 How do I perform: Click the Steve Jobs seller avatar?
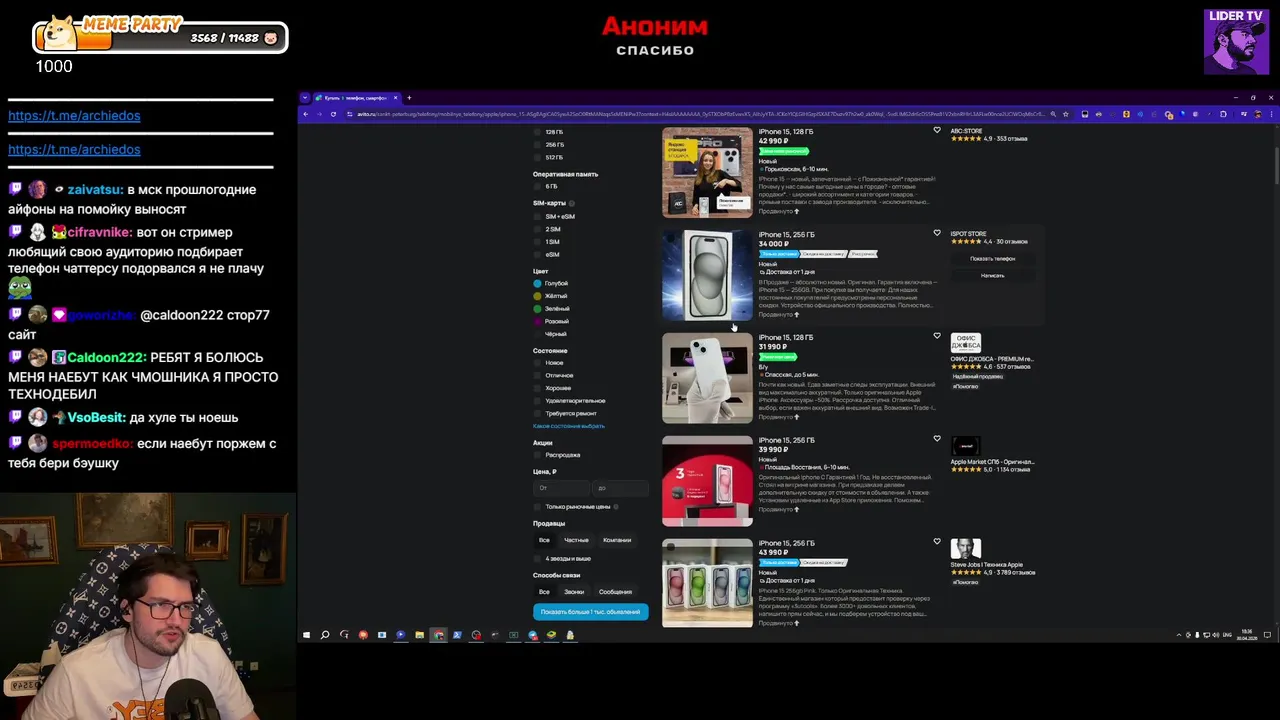pos(965,549)
